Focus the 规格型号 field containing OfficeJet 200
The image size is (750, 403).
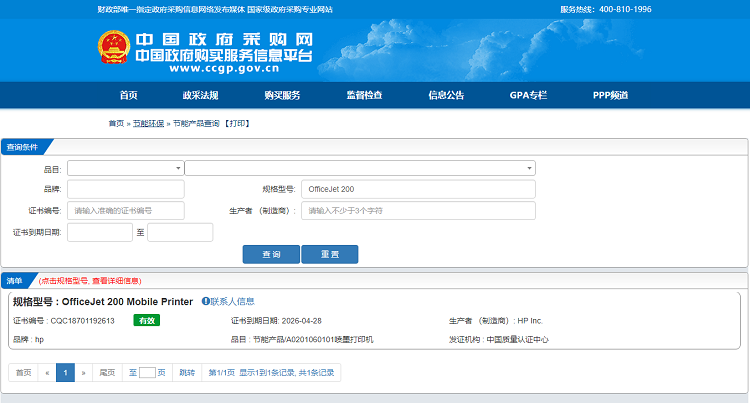[x=418, y=189]
